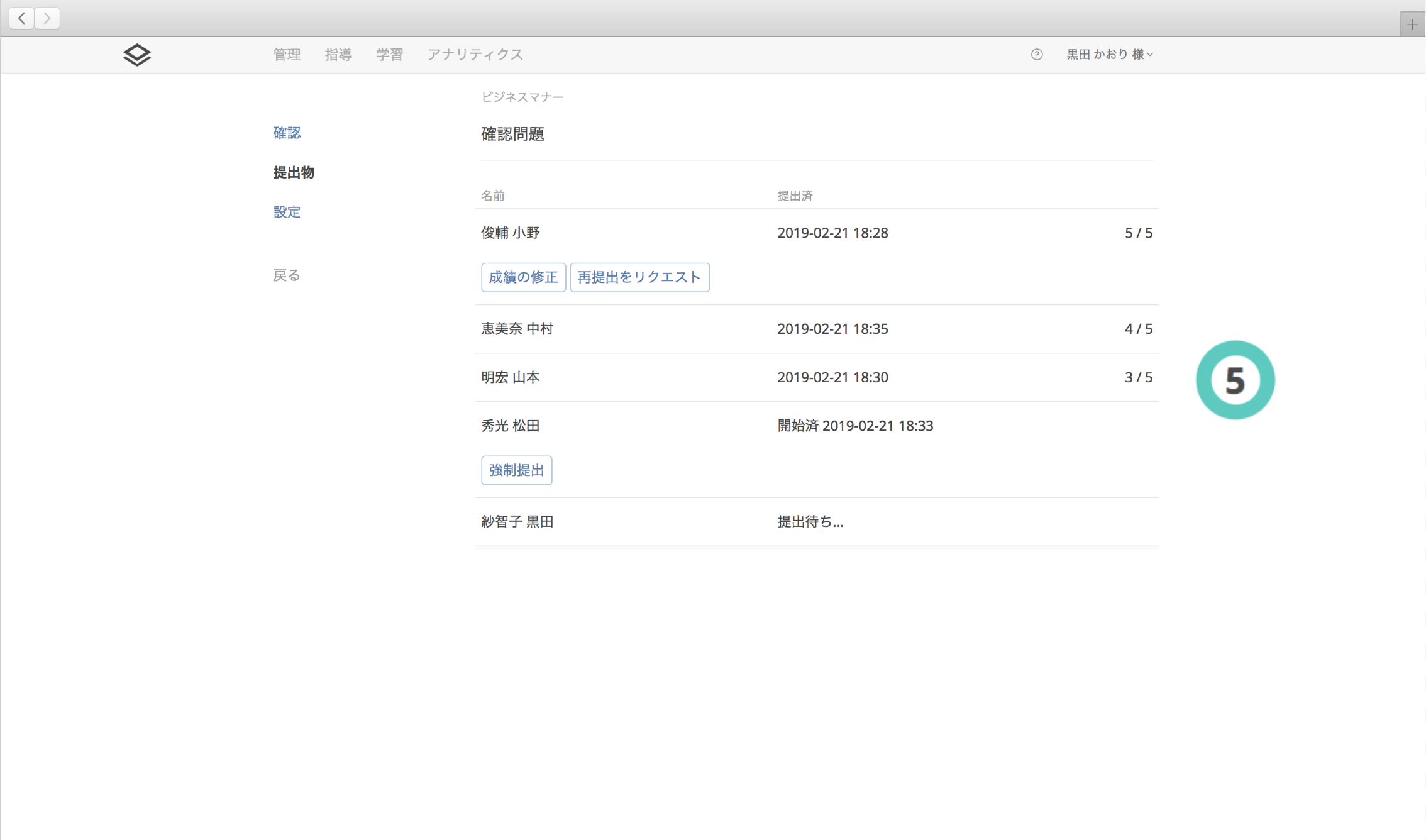Switch to the 確認 sidebar tab
Viewport: 1426px width, 840px height.
coord(287,133)
